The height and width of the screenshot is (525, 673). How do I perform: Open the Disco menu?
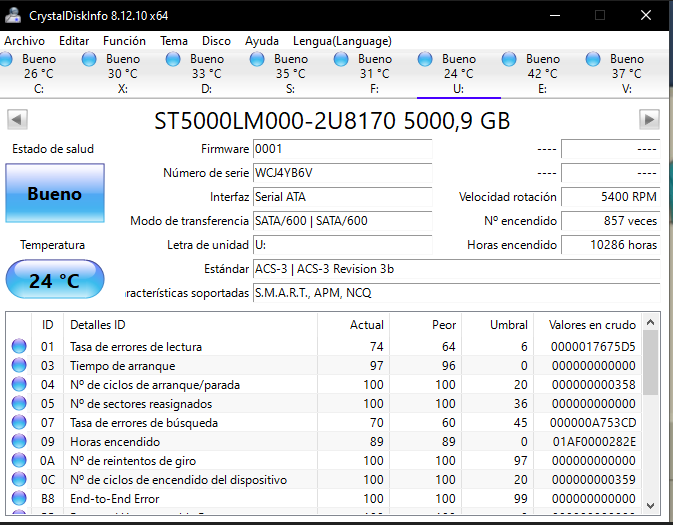[216, 41]
